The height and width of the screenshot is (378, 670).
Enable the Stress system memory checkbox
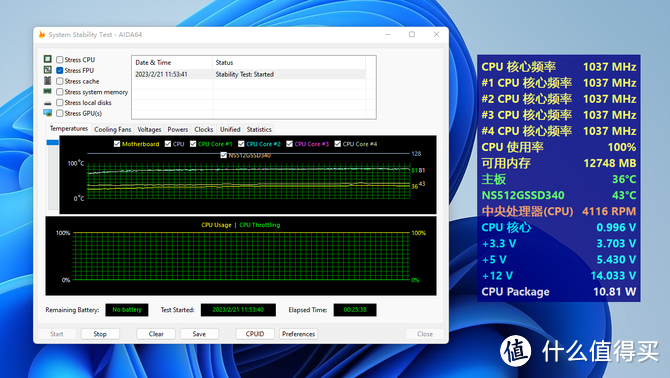point(60,92)
